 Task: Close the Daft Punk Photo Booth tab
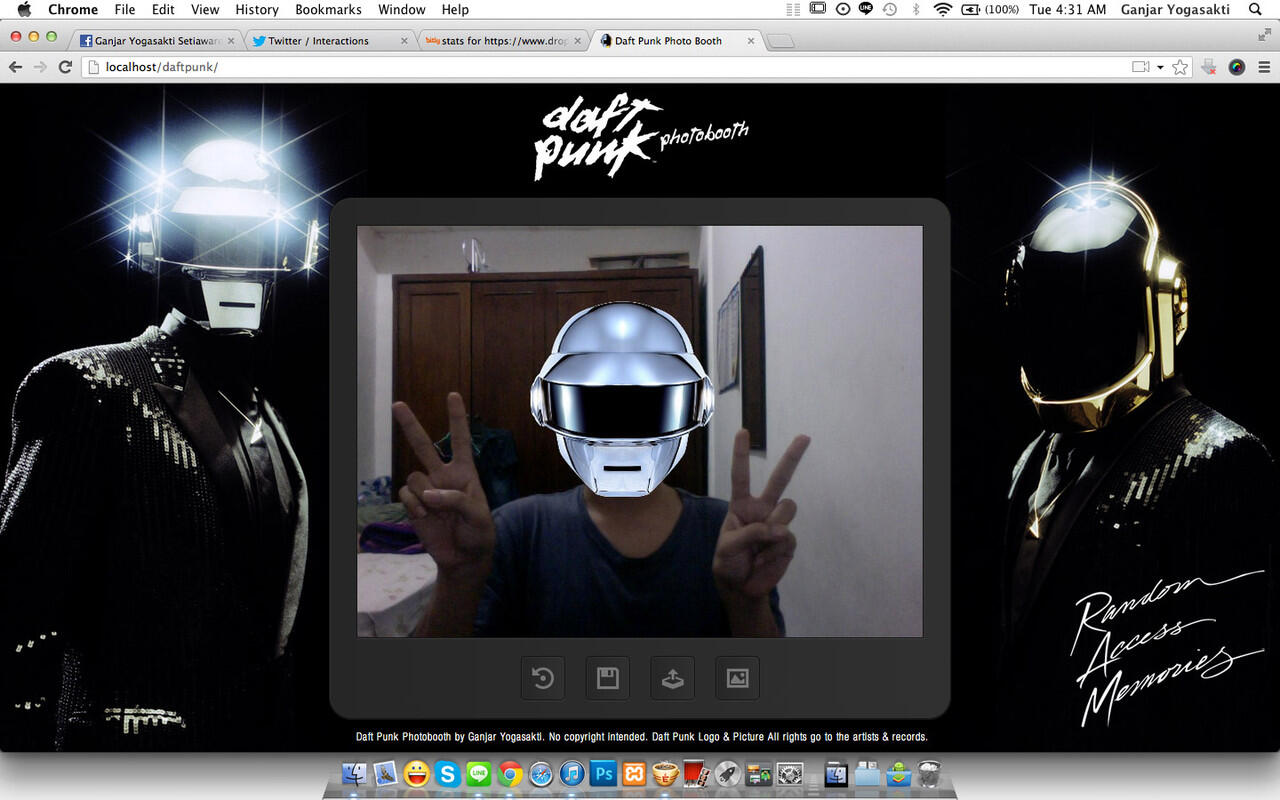751,41
